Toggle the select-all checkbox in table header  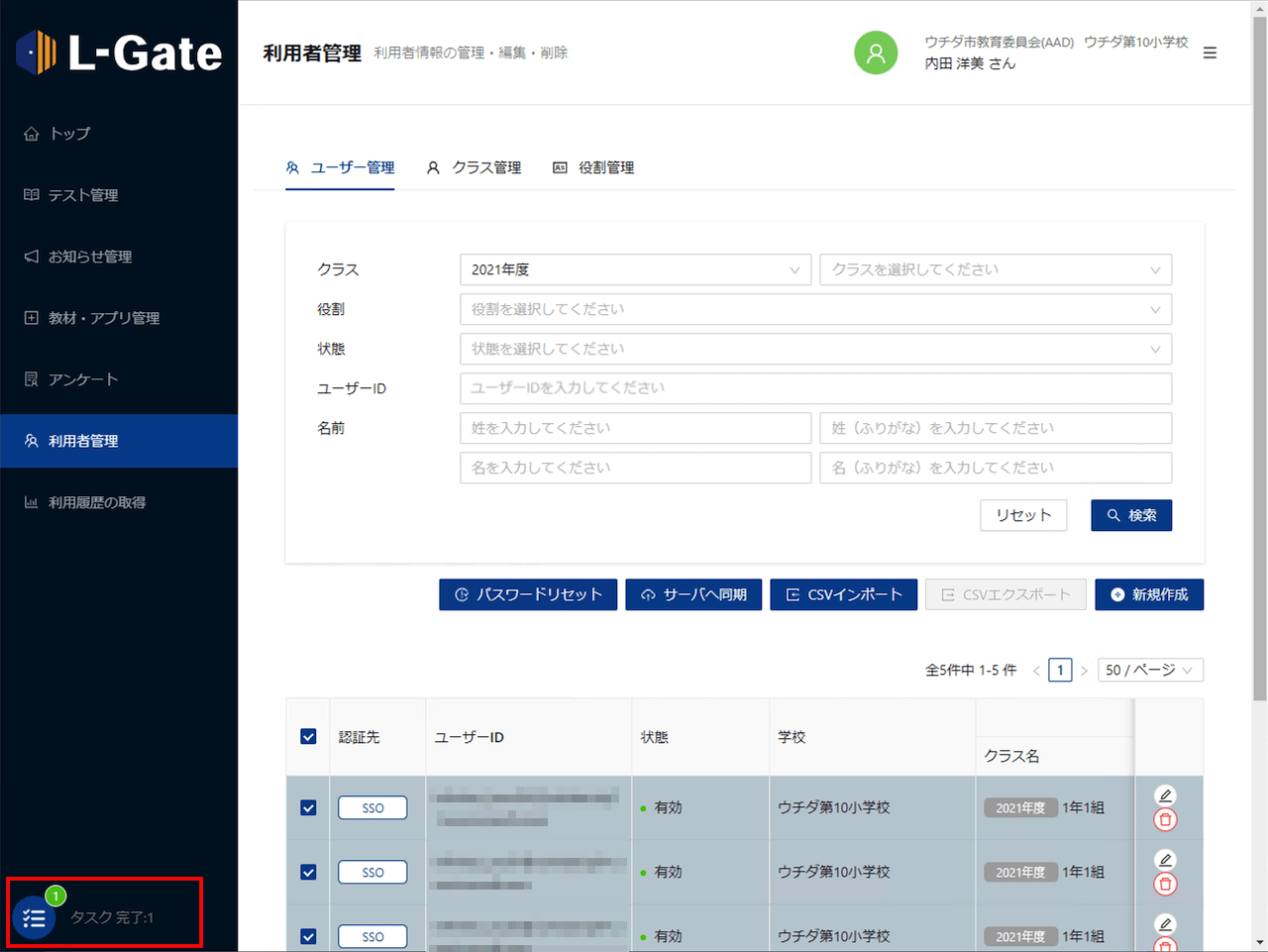pyautogui.click(x=308, y=737)
